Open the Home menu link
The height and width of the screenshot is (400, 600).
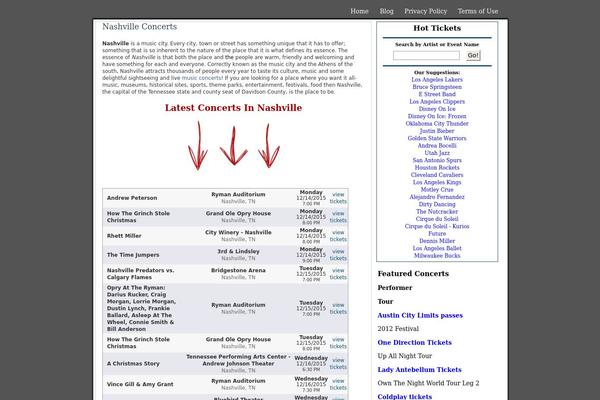359,11
